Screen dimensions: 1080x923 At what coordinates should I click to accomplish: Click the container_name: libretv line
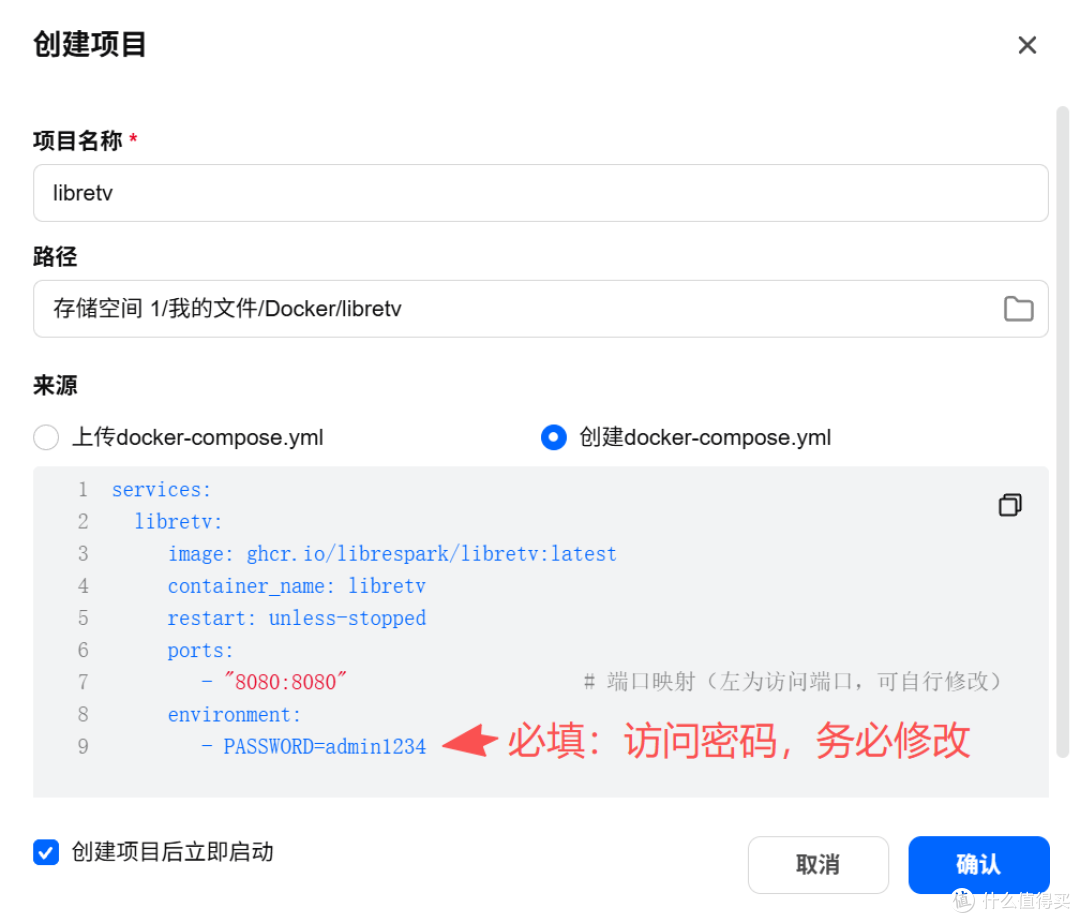[297, 586]
